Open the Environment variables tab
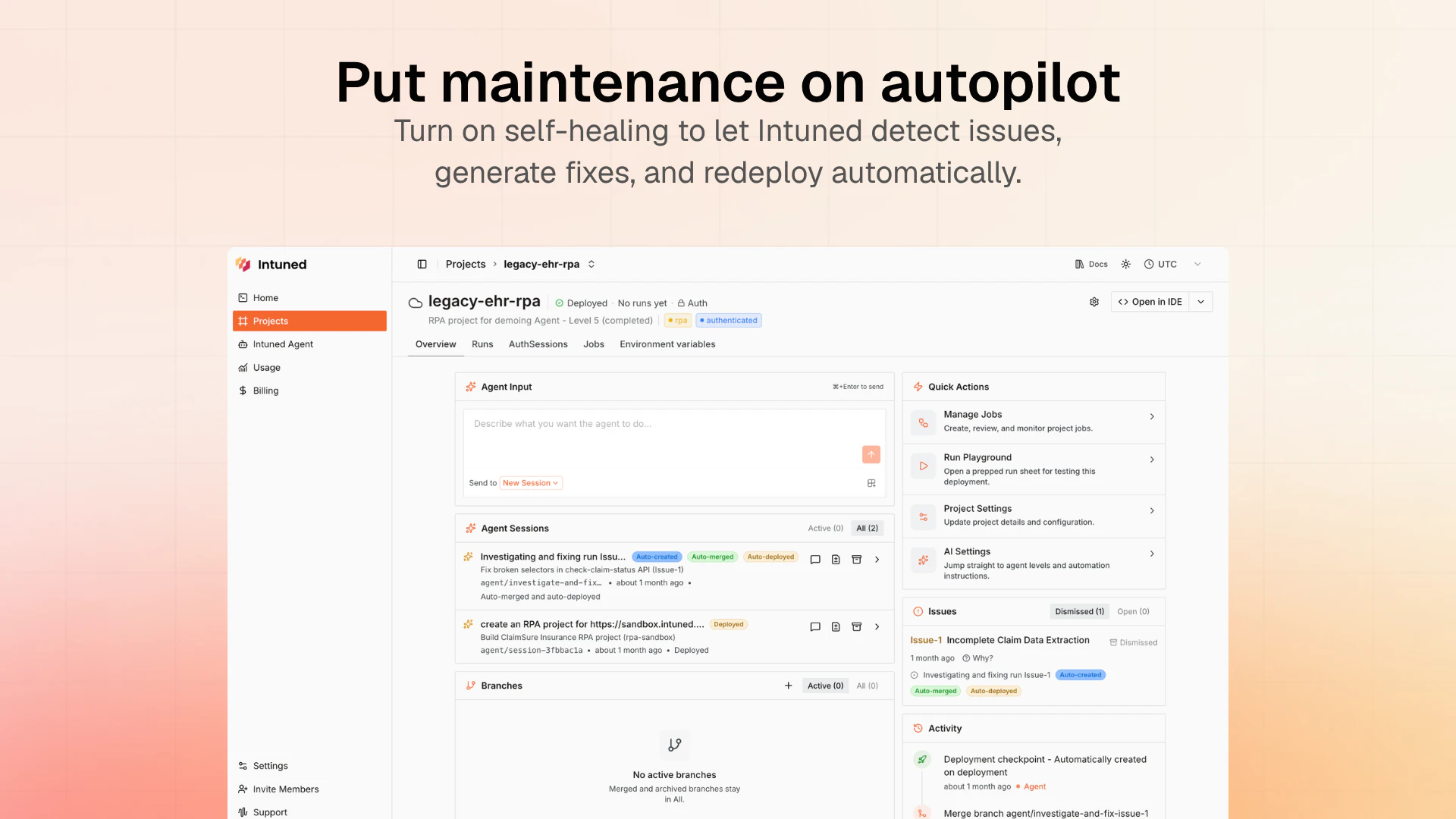Image resolution: width=1456 pixels, height=819 pixels. pyautogui.click(x=667, y=344)
